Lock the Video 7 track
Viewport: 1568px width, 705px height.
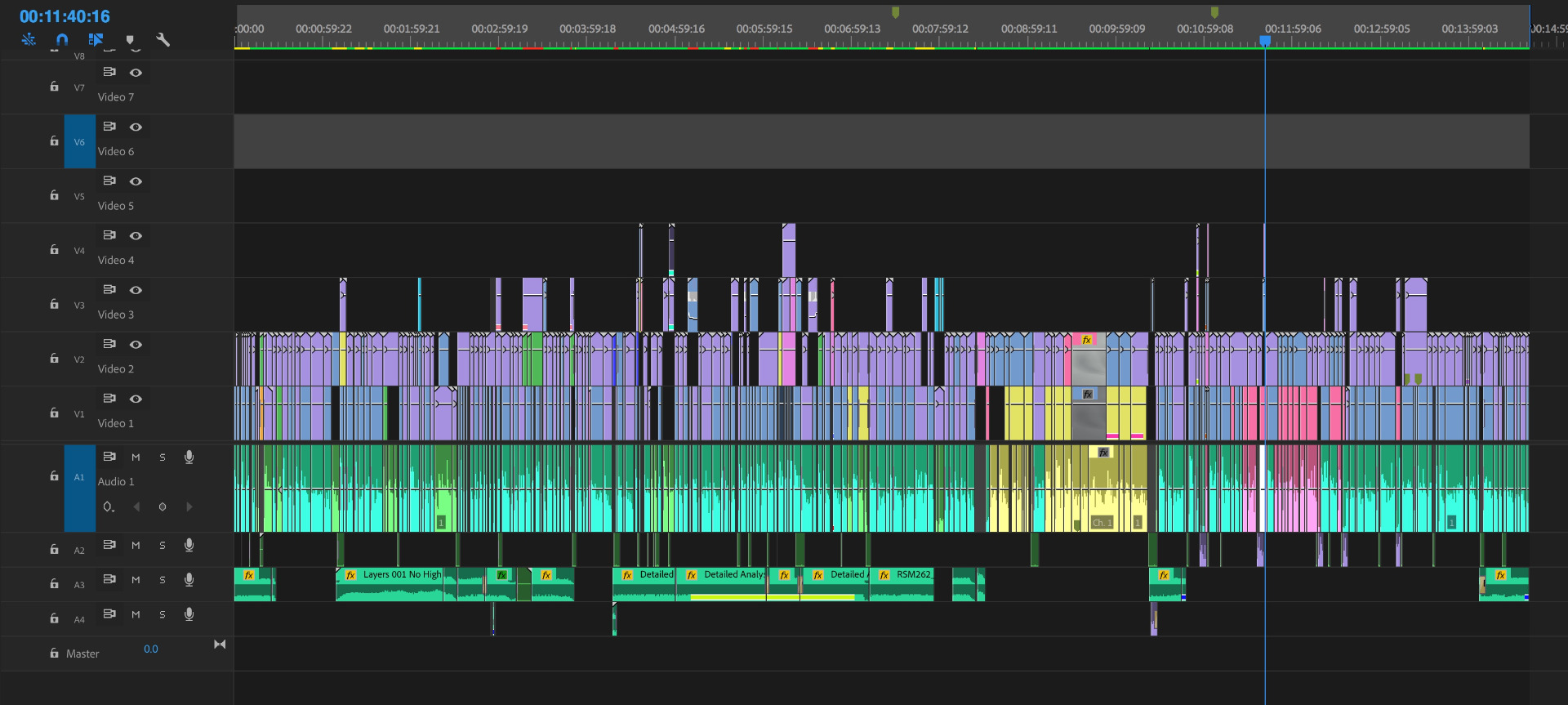(x=54, y=86)
